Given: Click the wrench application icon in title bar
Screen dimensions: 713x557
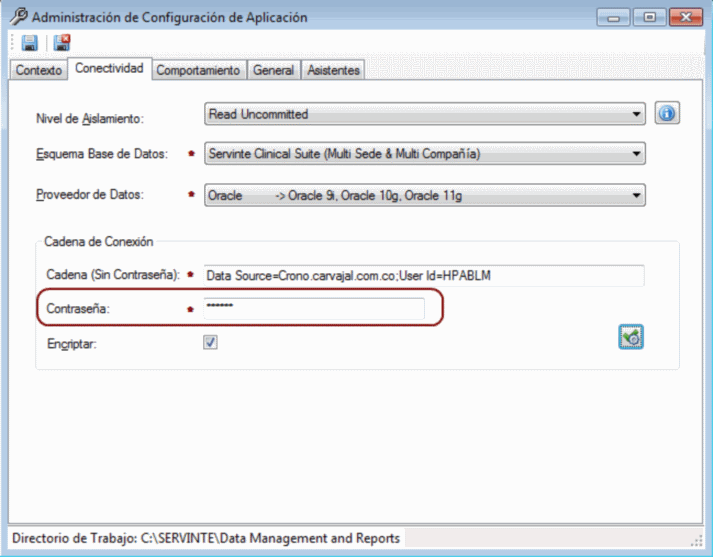Looking at the screenshot, I should (x=18, y=16).
